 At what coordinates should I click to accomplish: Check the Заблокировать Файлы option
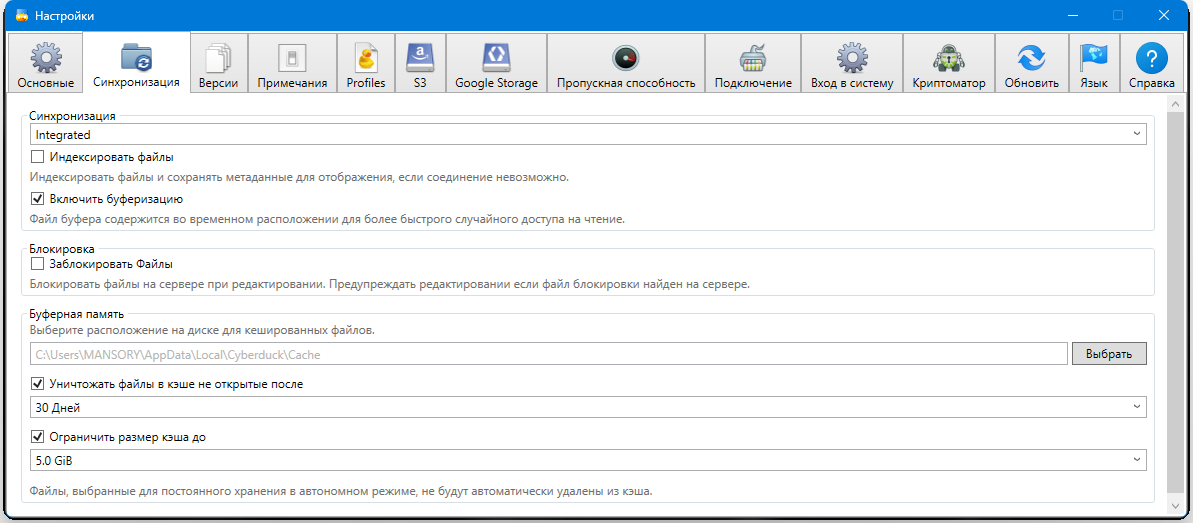click(x=38, y=264)
